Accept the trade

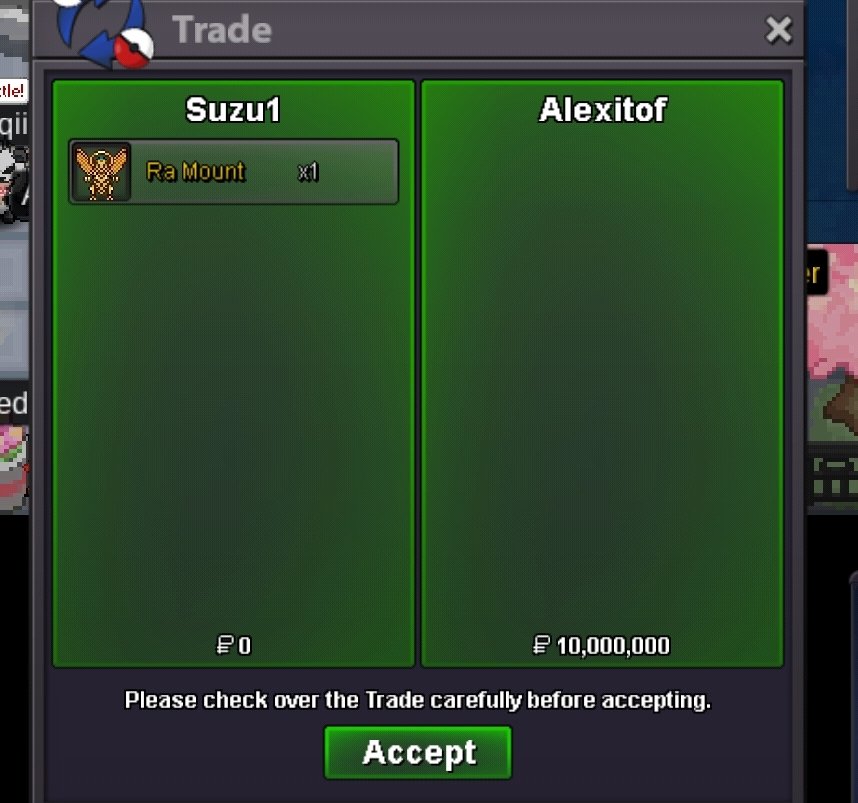[418, 753]
